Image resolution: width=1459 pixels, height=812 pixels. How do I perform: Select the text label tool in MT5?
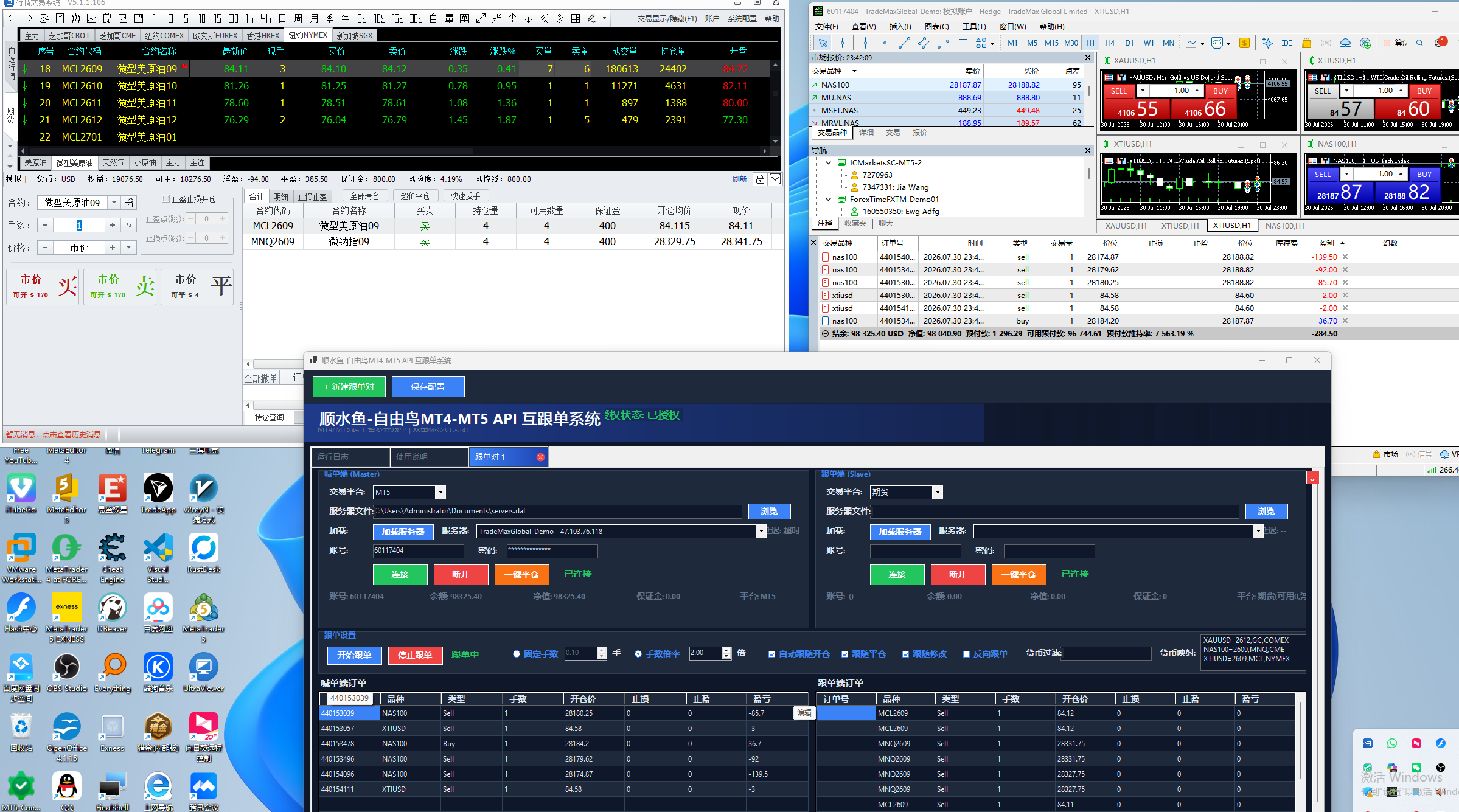963,43
